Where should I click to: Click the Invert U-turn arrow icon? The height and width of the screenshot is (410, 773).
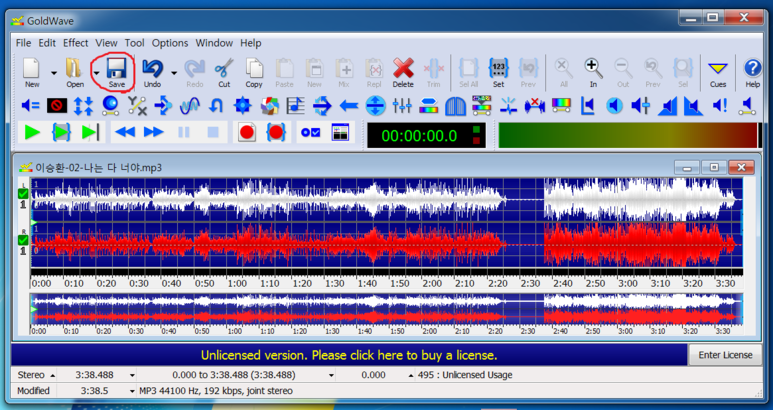coord(216,105)
